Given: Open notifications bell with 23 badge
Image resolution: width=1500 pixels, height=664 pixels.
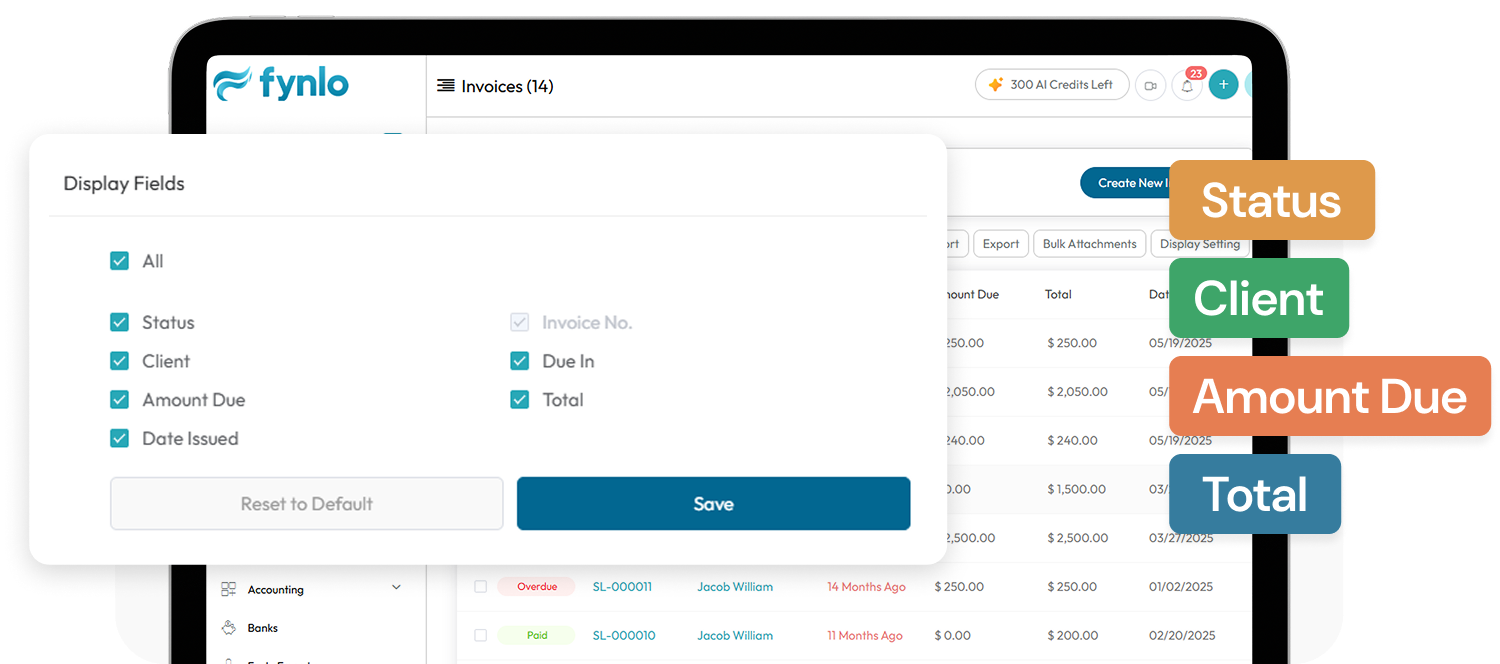Looking at the screenshot, I should (1187, 86).
